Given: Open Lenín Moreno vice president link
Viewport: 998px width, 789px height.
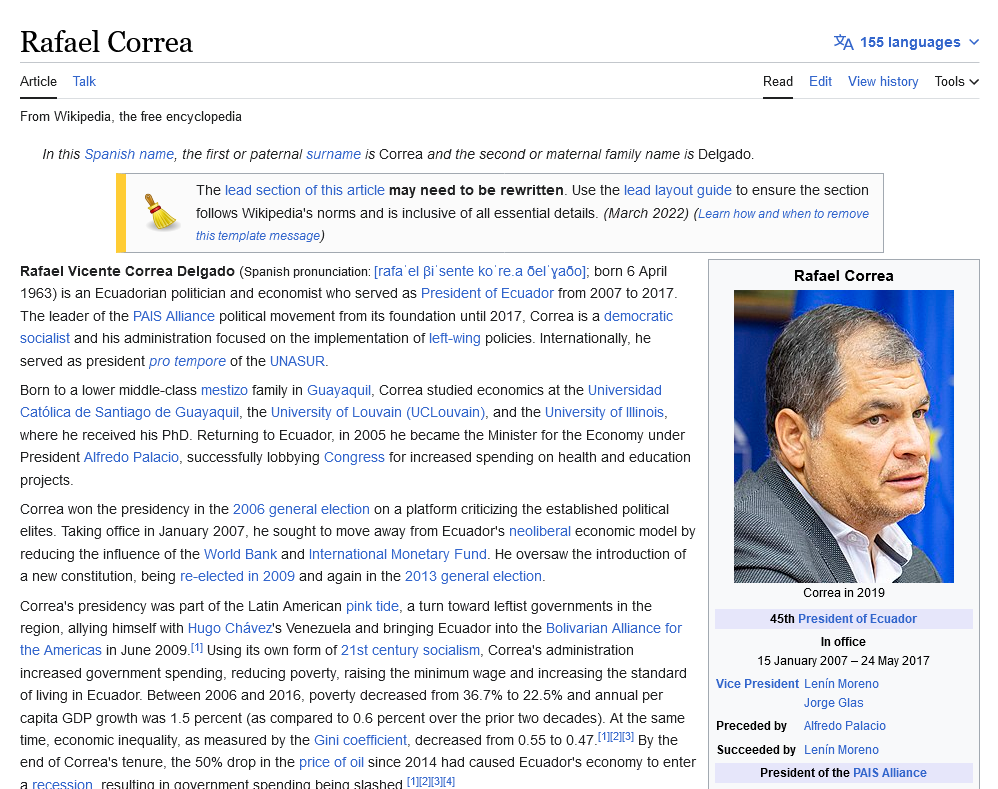Looking at the screenshot, I should click(x=841, y=683).
